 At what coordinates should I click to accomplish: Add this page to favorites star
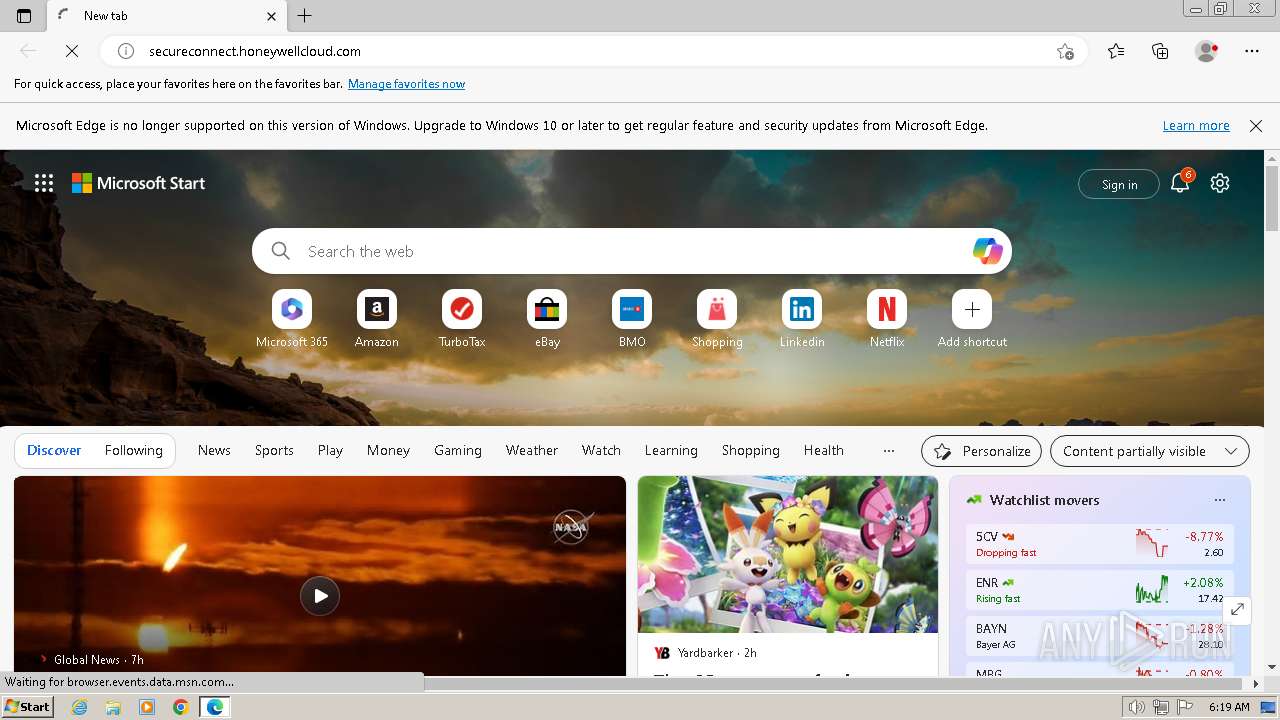tap(1065, 51)
